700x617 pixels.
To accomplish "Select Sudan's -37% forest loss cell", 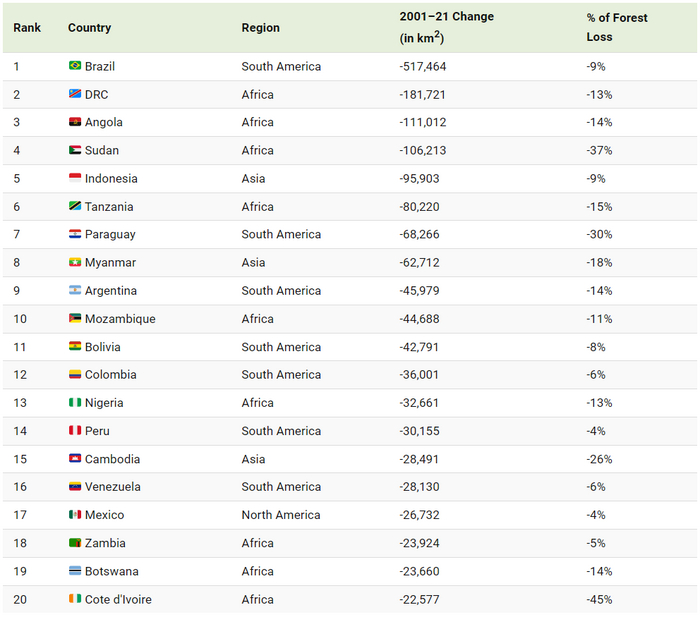I will tap(600, 150).
